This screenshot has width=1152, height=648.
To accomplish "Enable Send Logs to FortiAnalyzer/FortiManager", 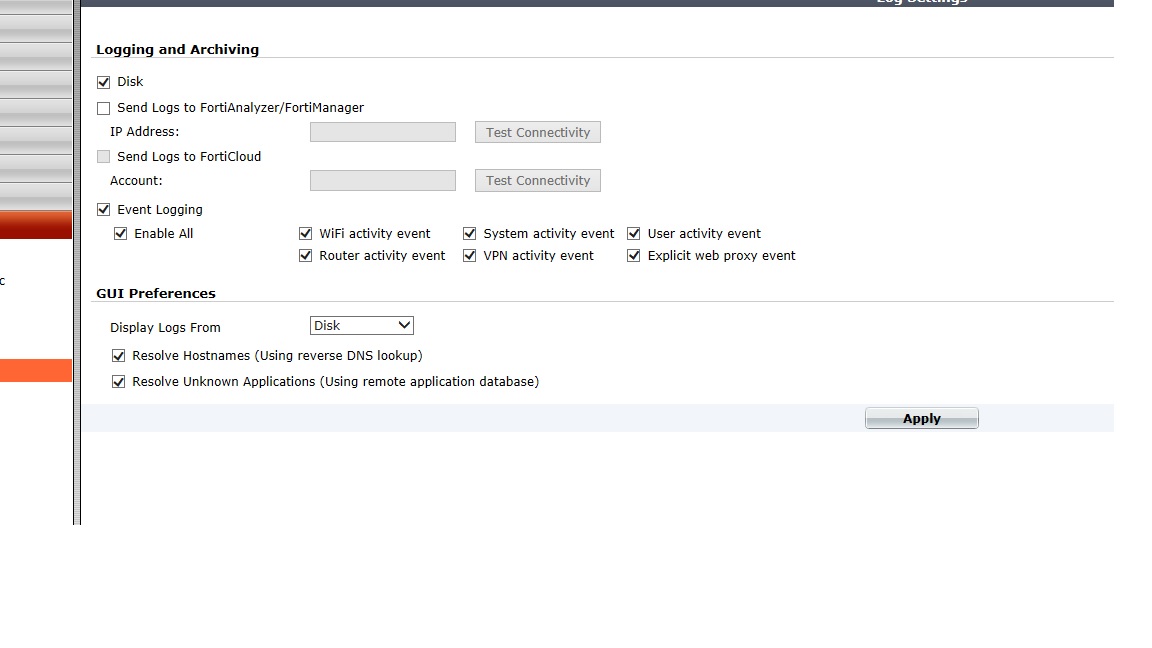I will 104,109.
